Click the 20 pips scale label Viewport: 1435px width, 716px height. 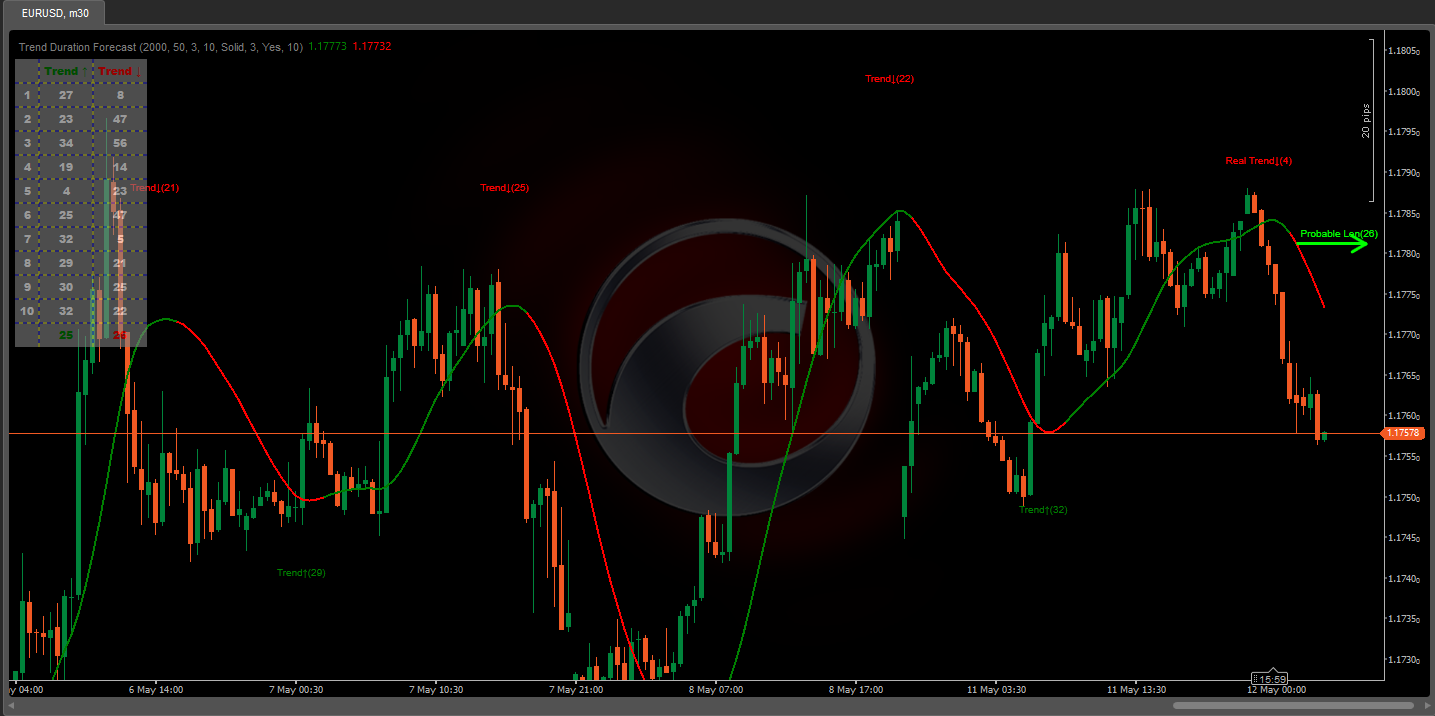1365,120
